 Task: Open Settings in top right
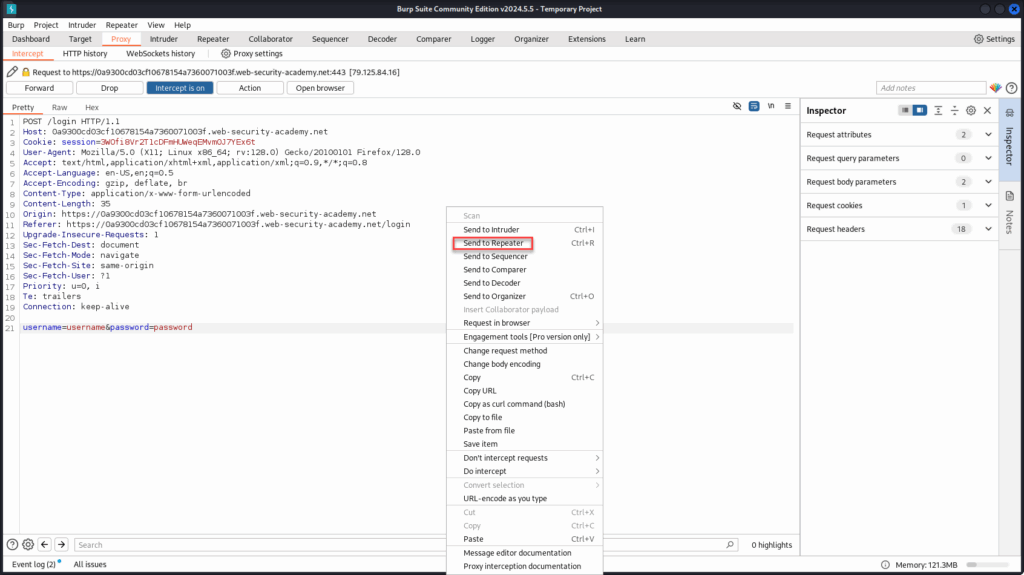(994, 39)
